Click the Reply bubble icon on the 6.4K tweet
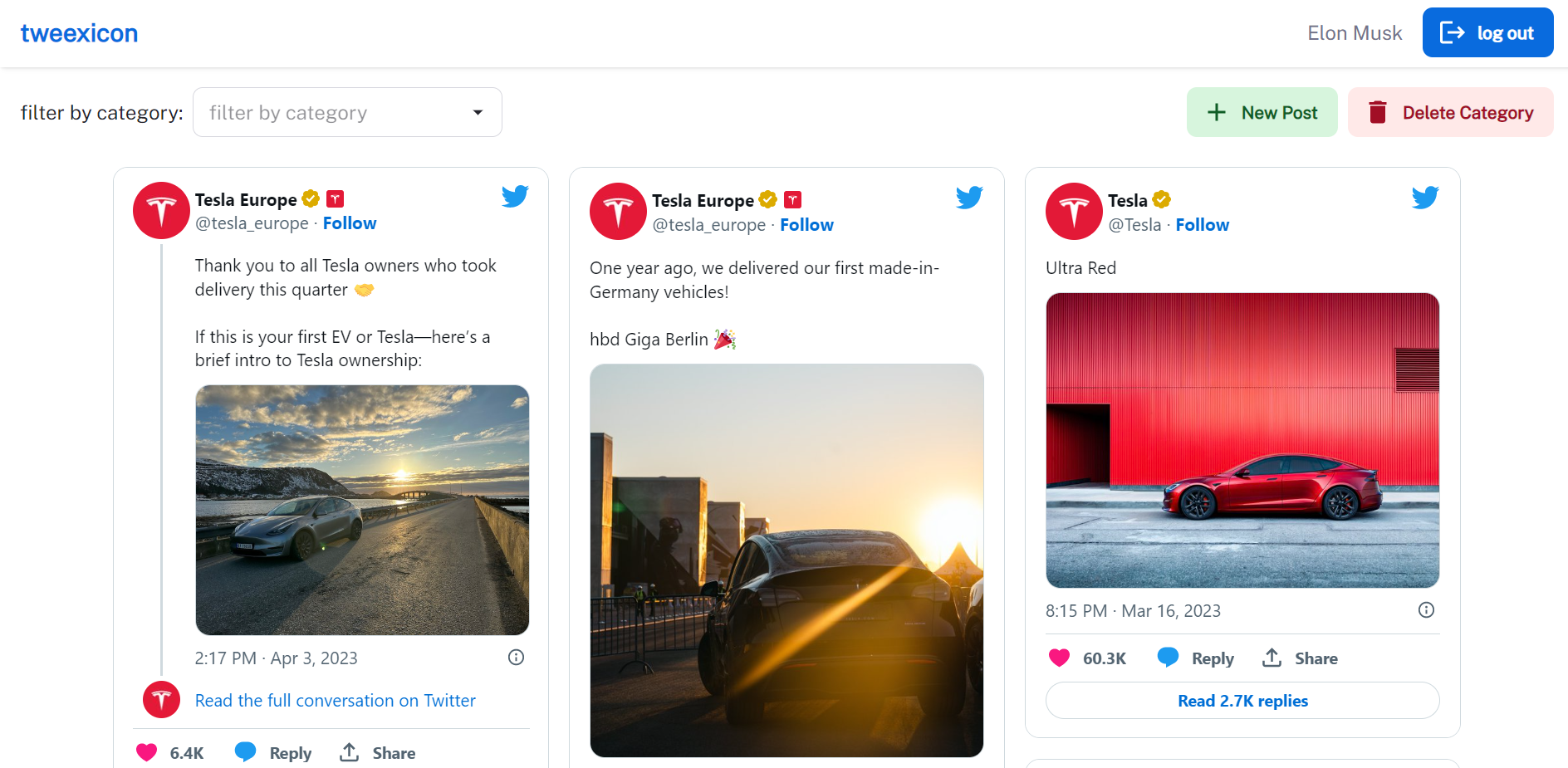Viewport: 1568px width, 768px height. (x=245, y=752)
